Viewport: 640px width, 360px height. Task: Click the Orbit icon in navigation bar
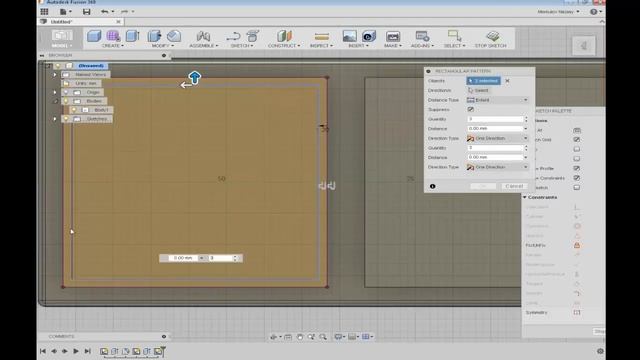click(273, 337)
